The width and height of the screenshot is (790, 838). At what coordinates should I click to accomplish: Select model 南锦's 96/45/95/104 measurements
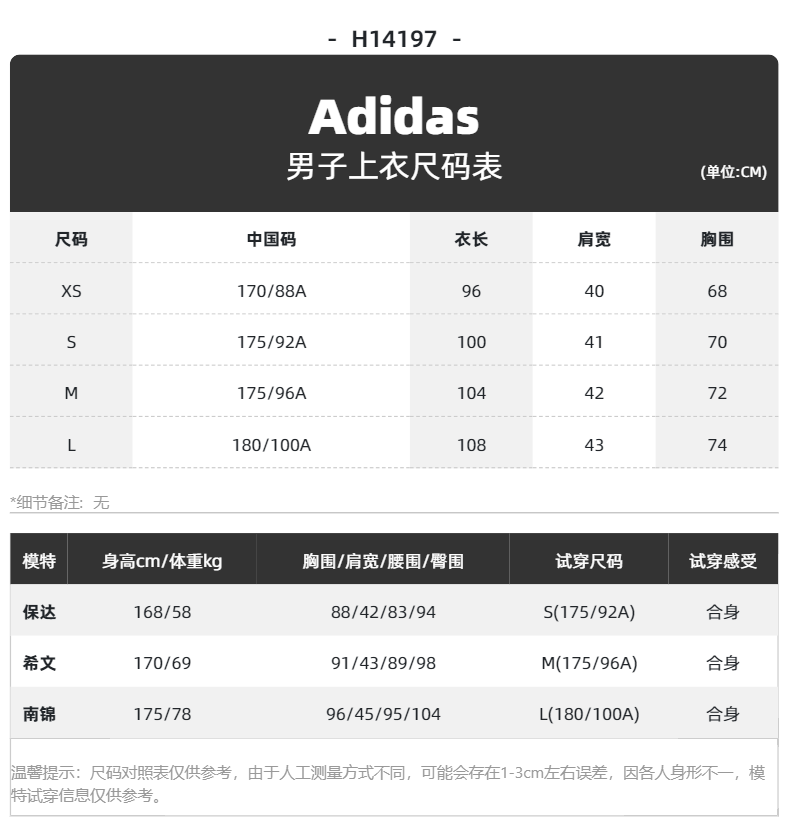point(383,714)
